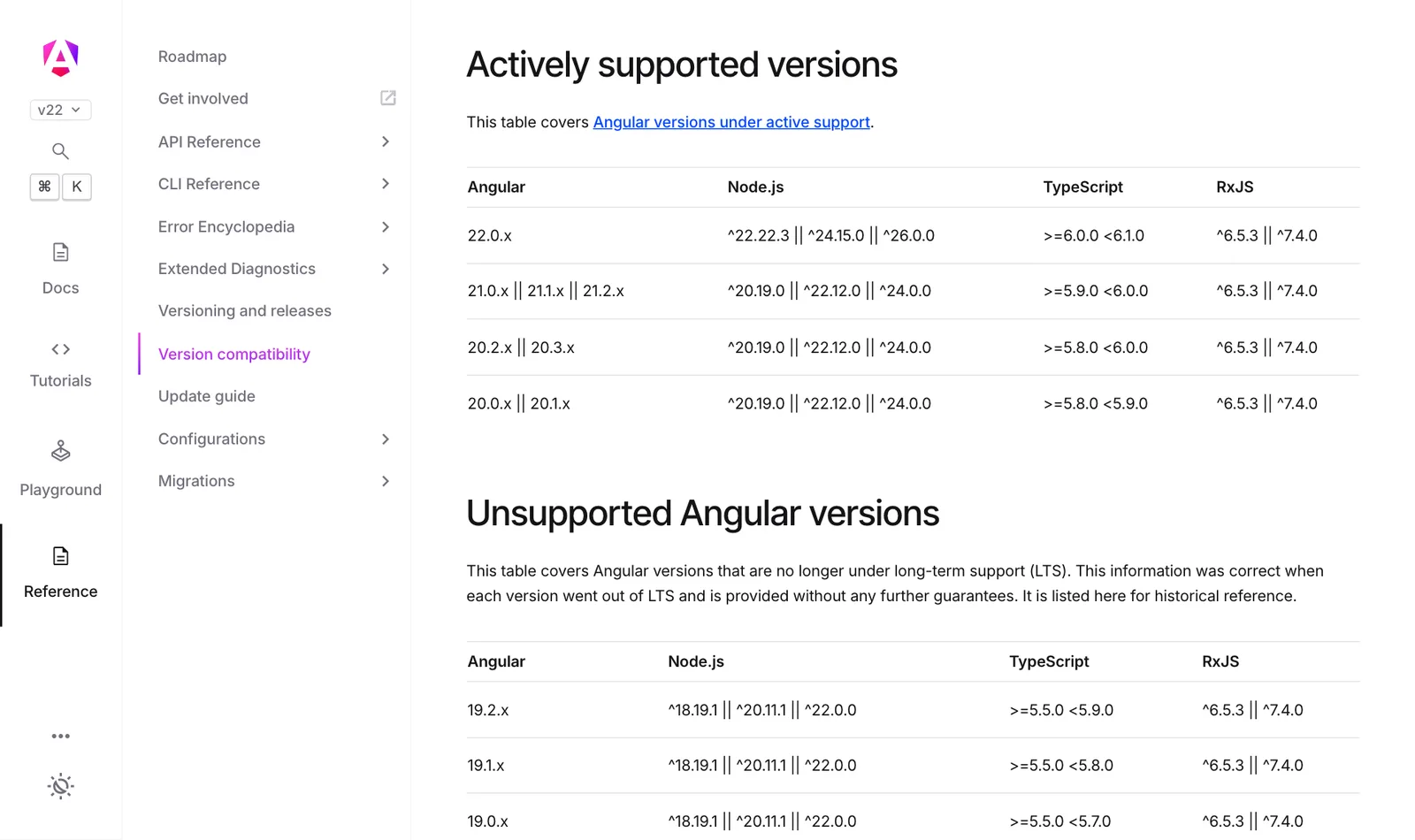Open the search magnifier icon
This screenshot has height=840, width=1415.
[60, 151]
